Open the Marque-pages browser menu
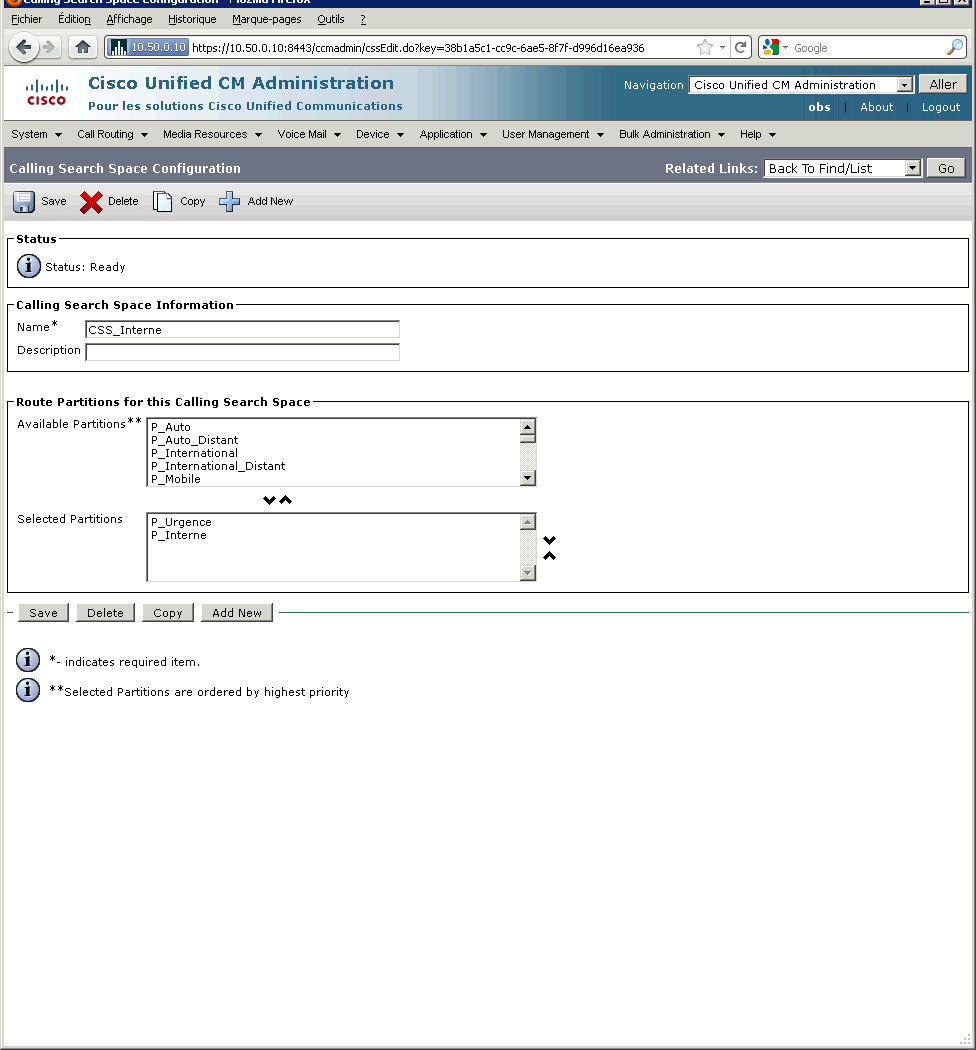This screenshot has height=1050, width=976. [267, 19]
